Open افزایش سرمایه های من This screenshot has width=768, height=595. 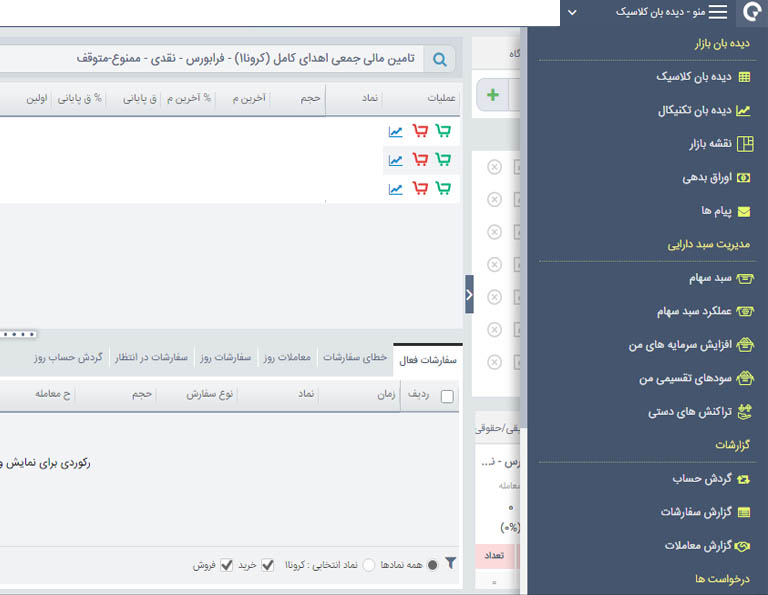pos(691,345)
